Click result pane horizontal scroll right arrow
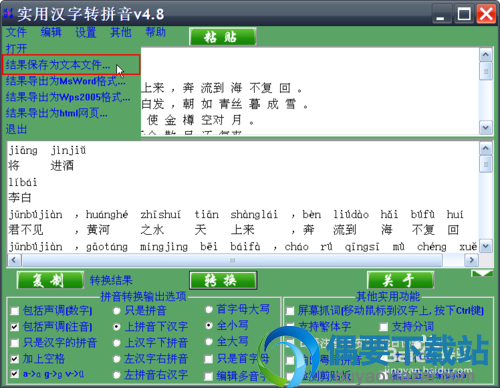Image resolution: width=500 pixels, height=388 pixels. [471, 260]
